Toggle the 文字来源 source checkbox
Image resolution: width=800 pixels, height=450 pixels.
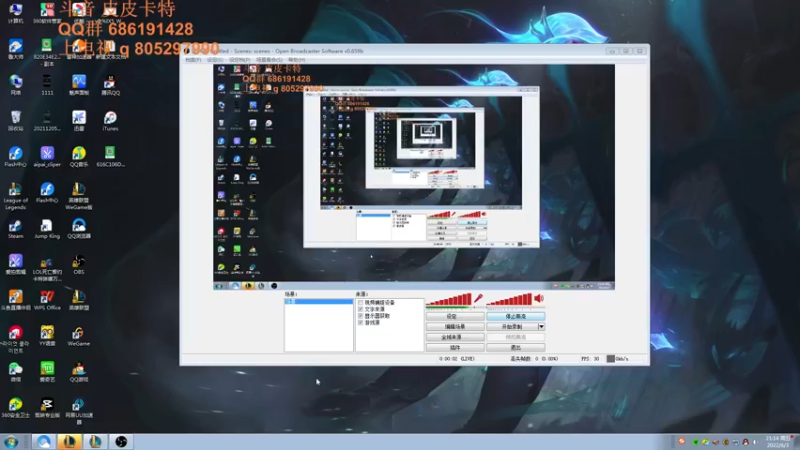tap(361, 309)
